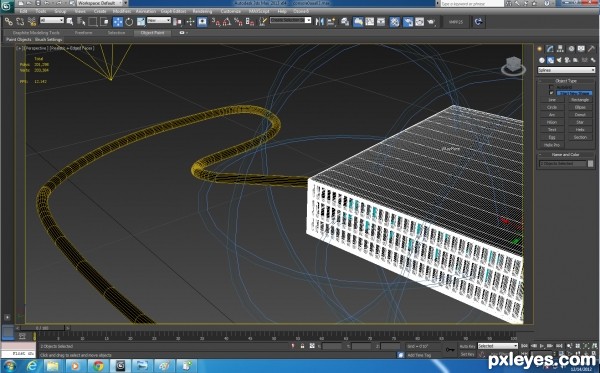Switch to the Hierarchy command panel
The height and width of the screenshot is (373, 600).
[x=560, y=49]
